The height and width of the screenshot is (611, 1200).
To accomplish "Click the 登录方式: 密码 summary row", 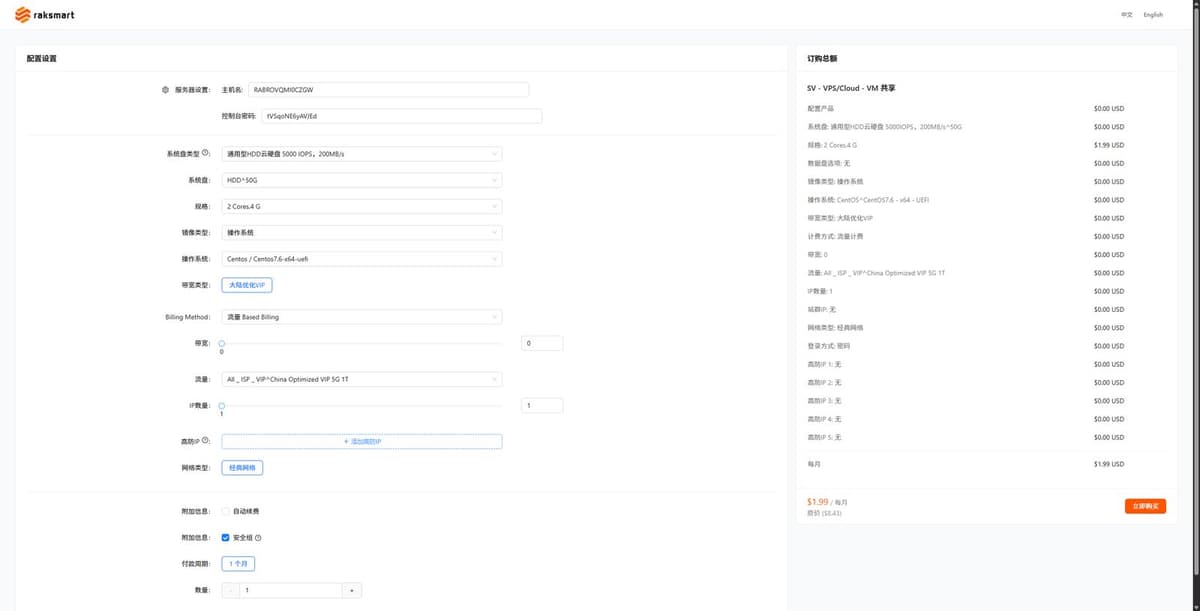I will 967,346.
